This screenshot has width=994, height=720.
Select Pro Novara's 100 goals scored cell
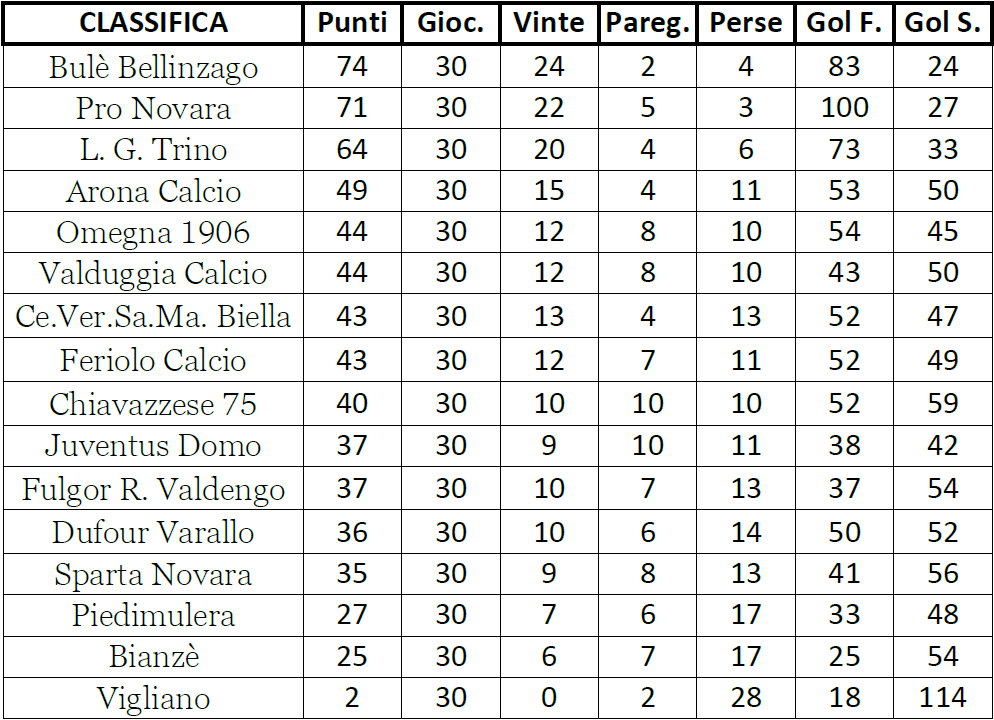click(844, 108)
